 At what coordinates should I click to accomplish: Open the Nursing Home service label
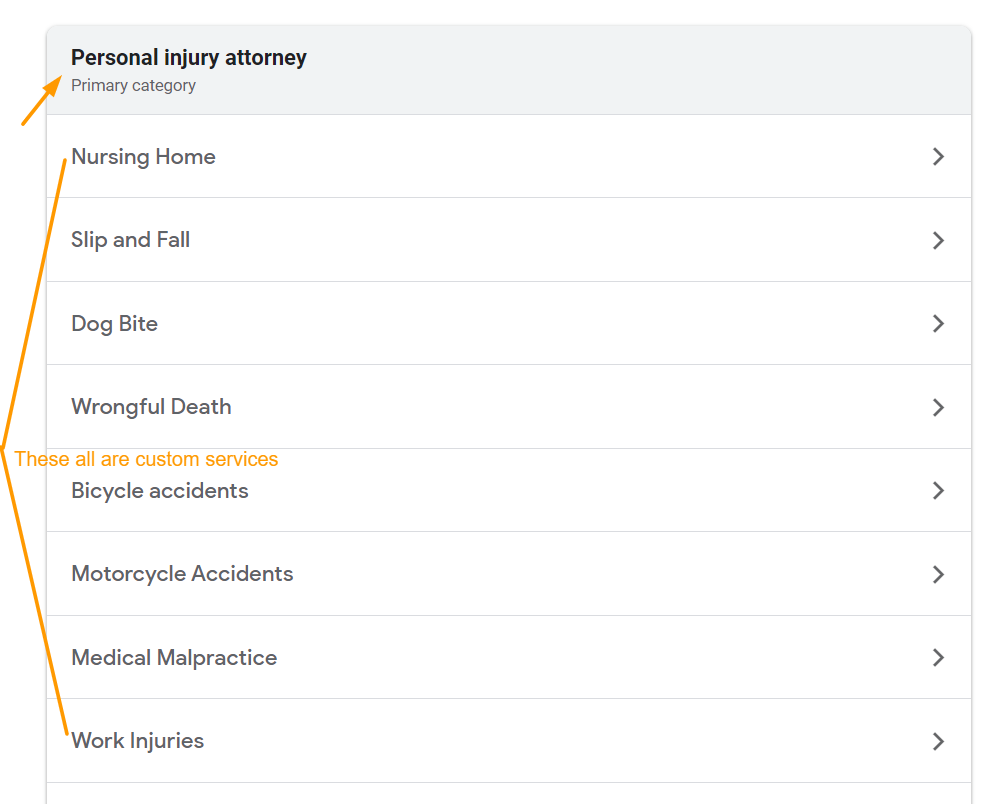point(143,157)
